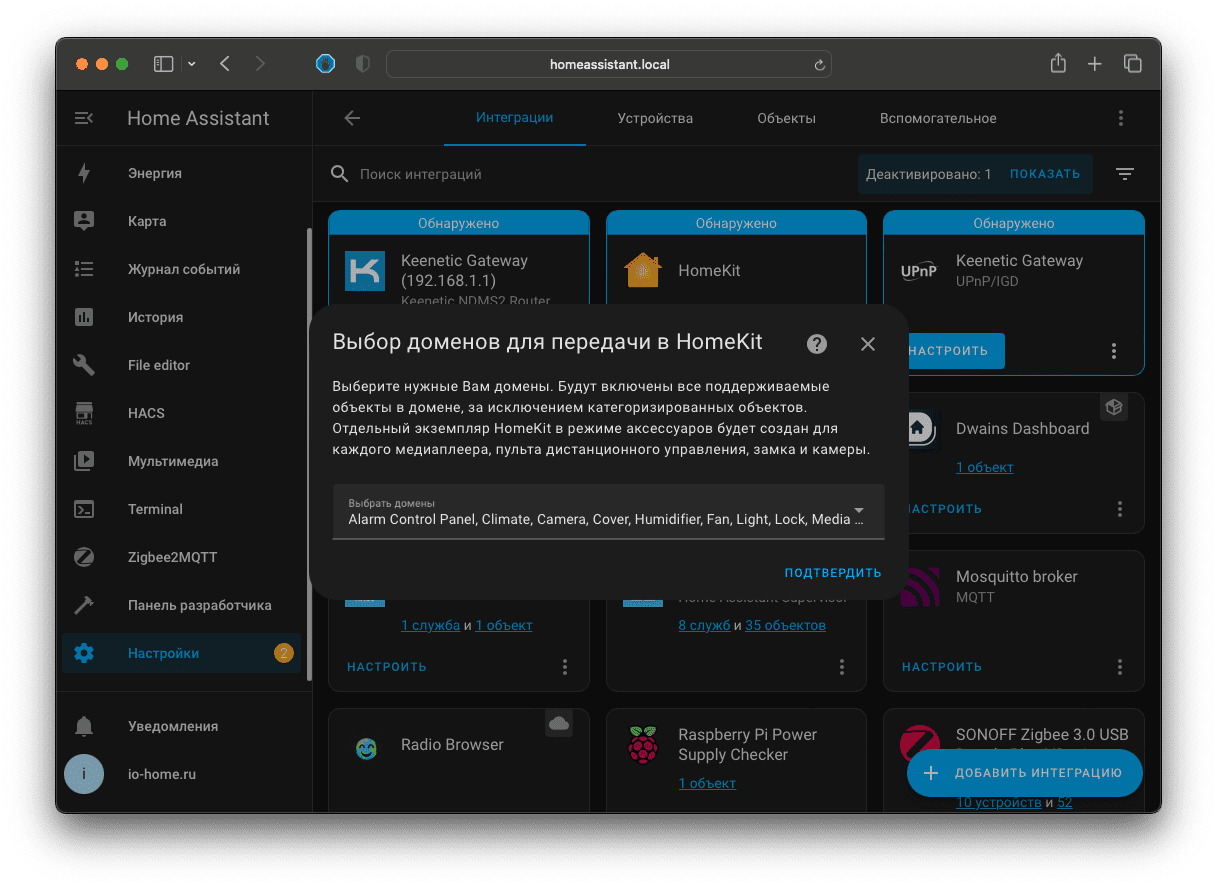
Task: Switch to the Интеграции tab
Action: (x=515, y=118)
